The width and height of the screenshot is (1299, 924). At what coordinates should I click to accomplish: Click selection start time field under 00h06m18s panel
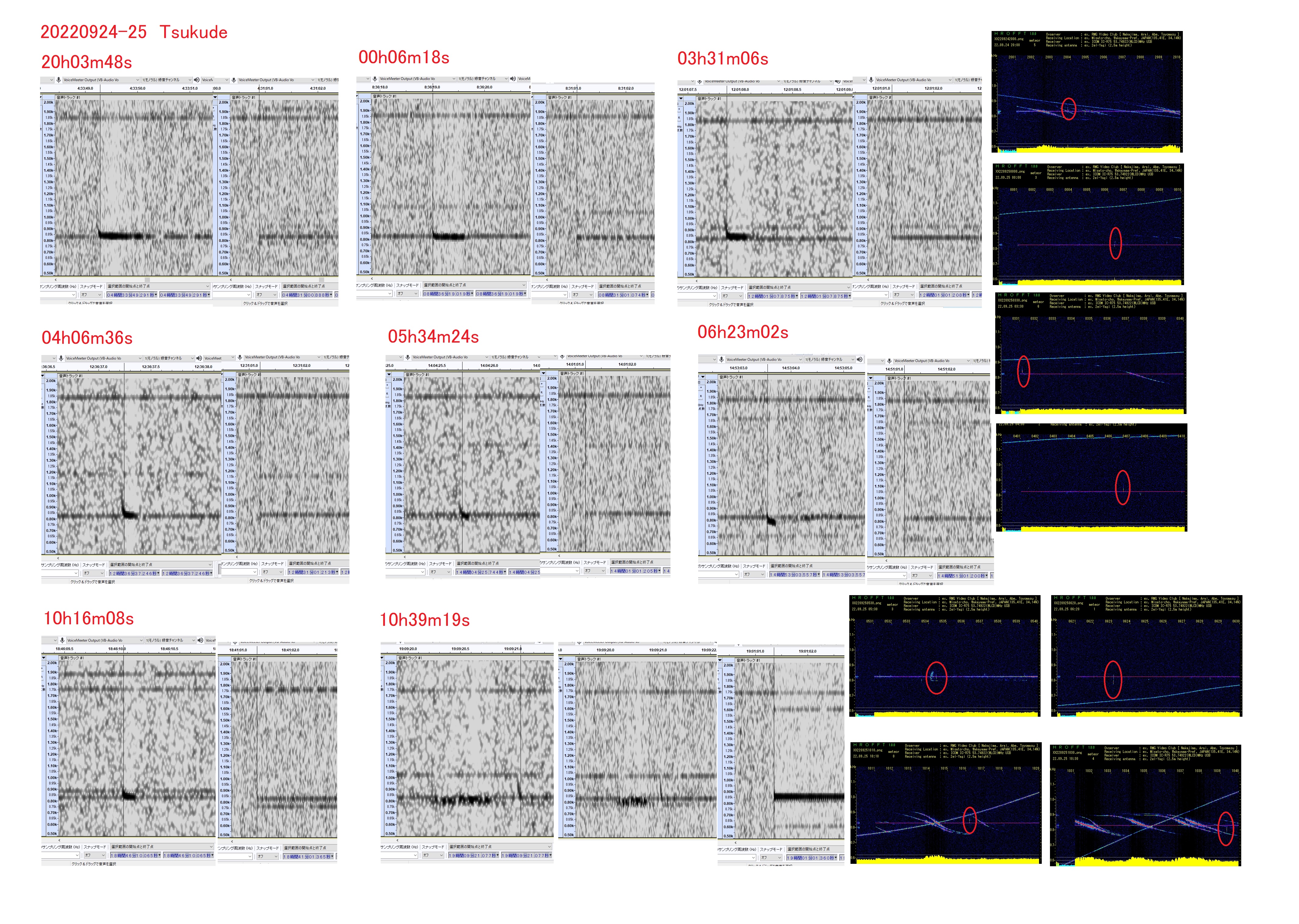(x=447, y=294)
